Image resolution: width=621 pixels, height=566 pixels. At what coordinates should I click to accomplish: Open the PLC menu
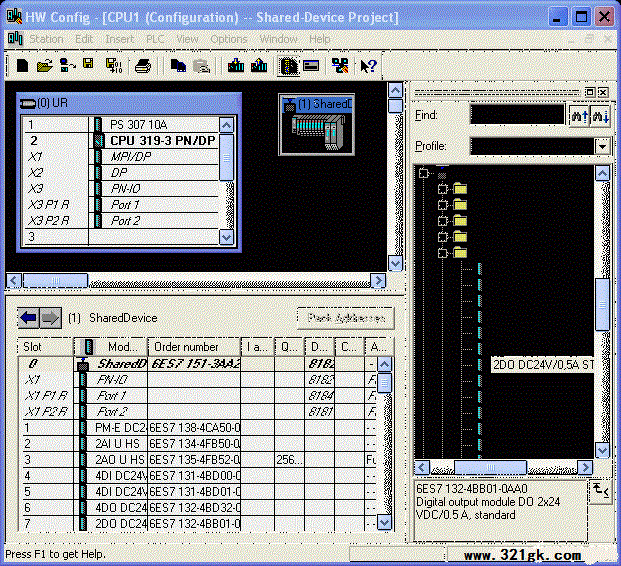coord(155,39)
